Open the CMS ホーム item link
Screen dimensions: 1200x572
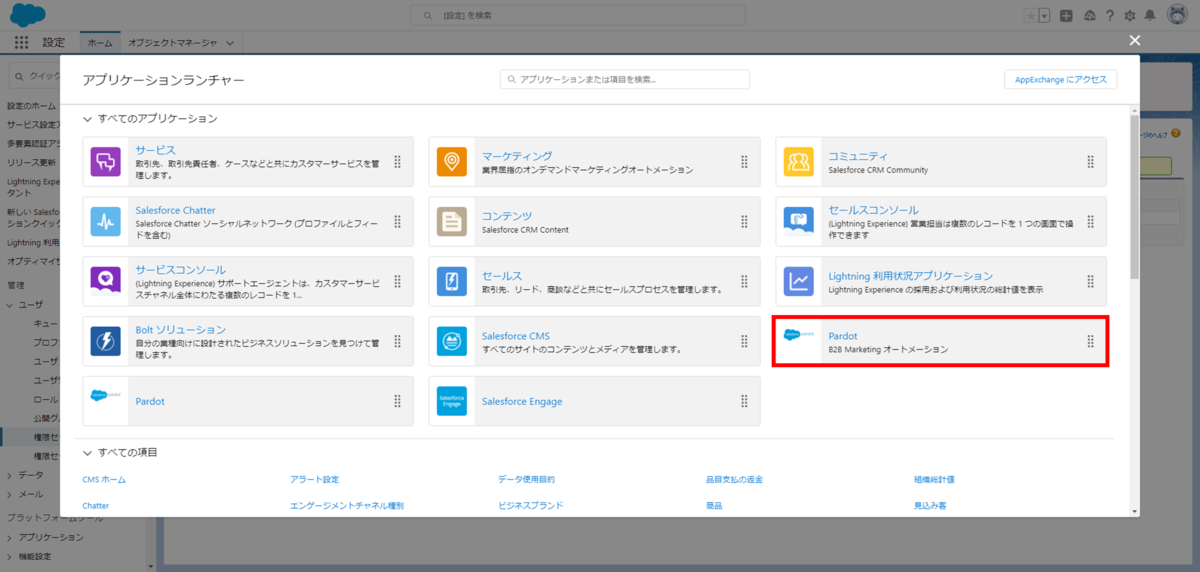tap(104, 480)
